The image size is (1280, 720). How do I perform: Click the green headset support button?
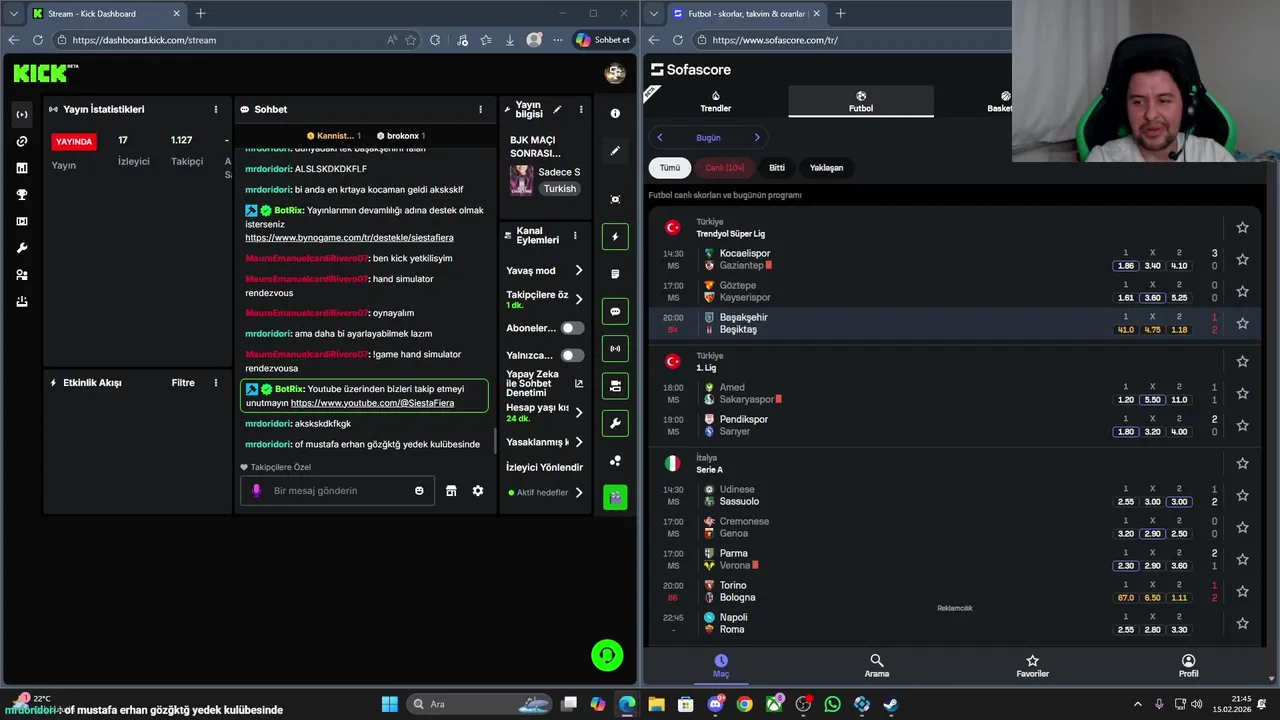[x=607, y=655]
